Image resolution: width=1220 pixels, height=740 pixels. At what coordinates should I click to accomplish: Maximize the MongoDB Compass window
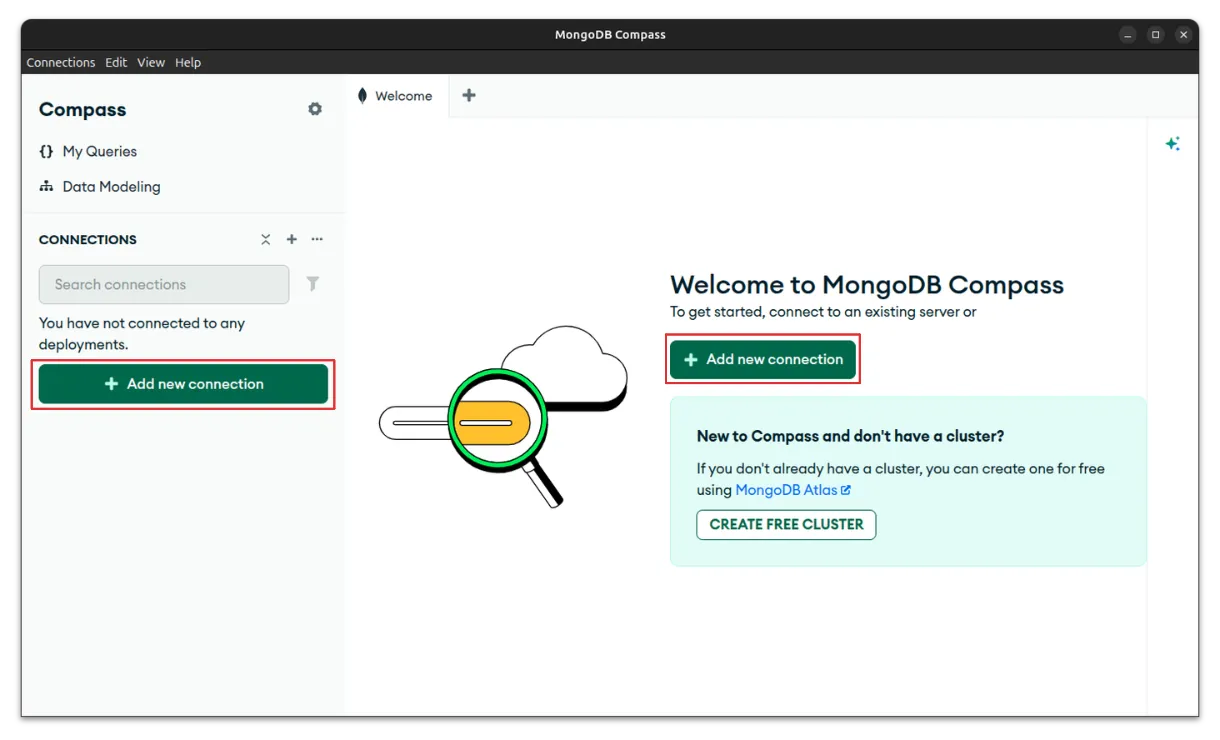coord(1155,35)
